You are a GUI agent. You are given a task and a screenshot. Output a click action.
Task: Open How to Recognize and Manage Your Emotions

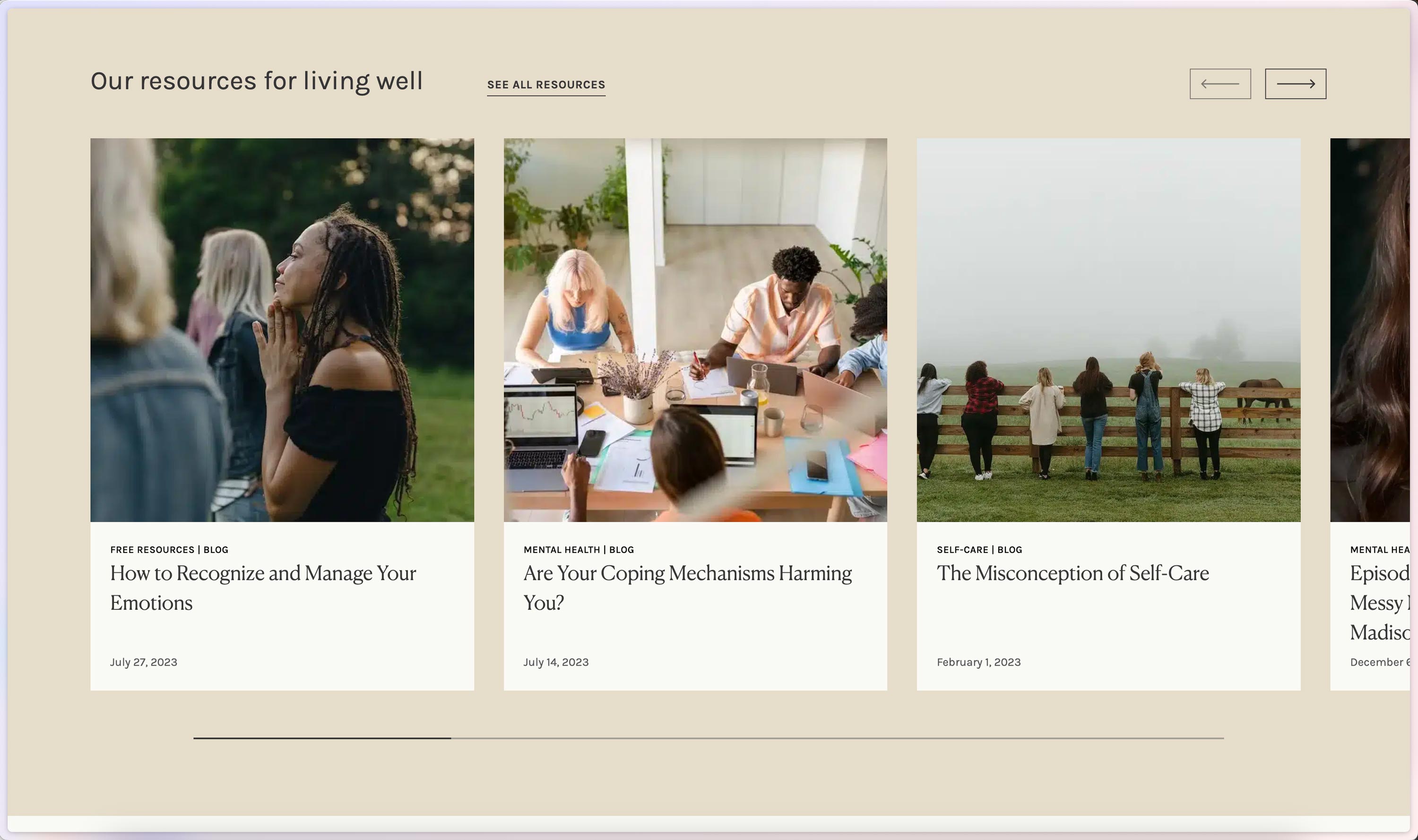(263, 588)
